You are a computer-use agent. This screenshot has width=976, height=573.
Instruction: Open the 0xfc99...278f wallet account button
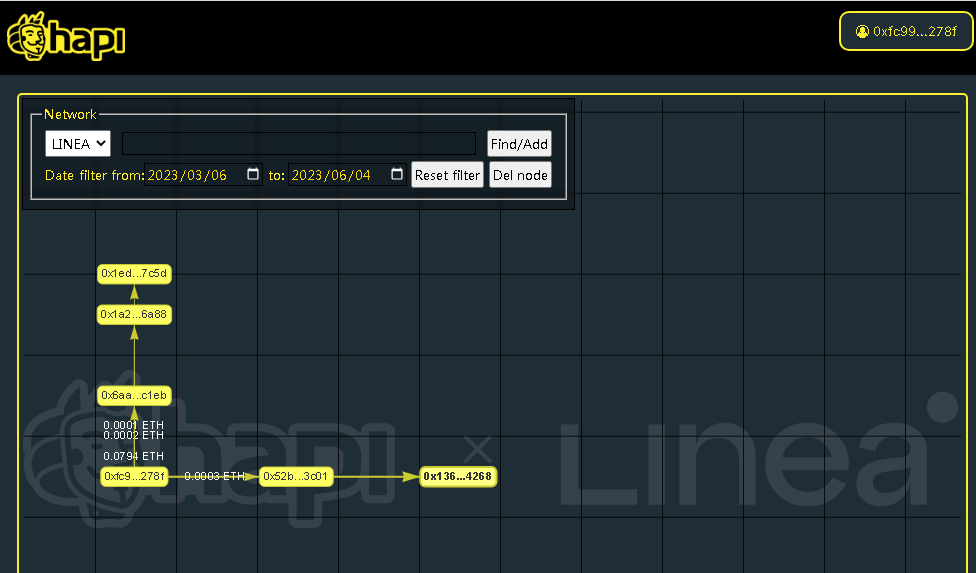pyautogui.click(x=906, y=31)
